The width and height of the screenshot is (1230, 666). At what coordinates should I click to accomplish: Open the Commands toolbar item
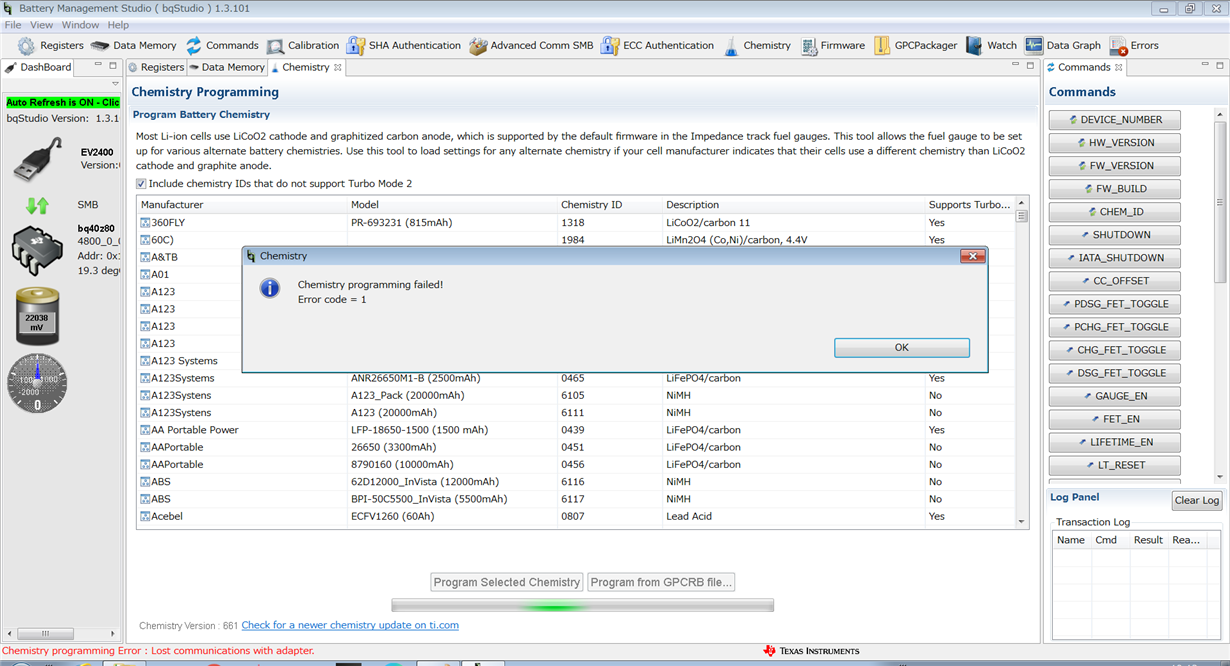[221, 45]
